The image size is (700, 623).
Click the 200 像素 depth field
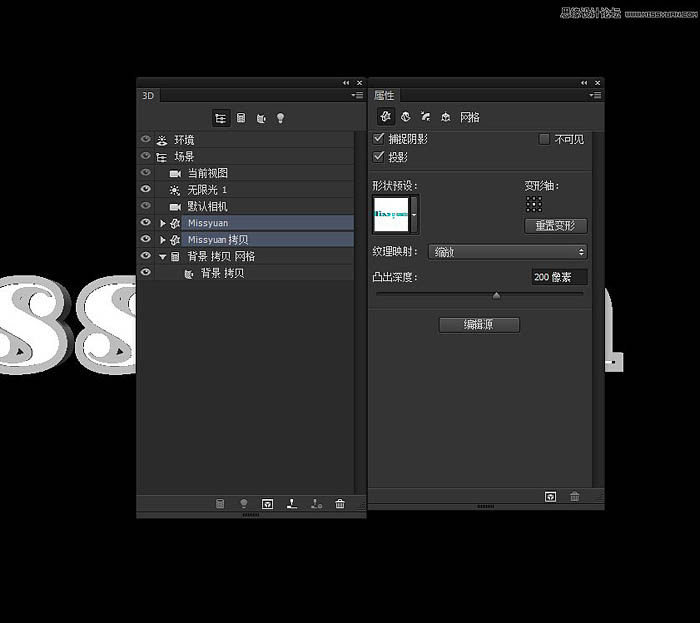click(559, 277)
